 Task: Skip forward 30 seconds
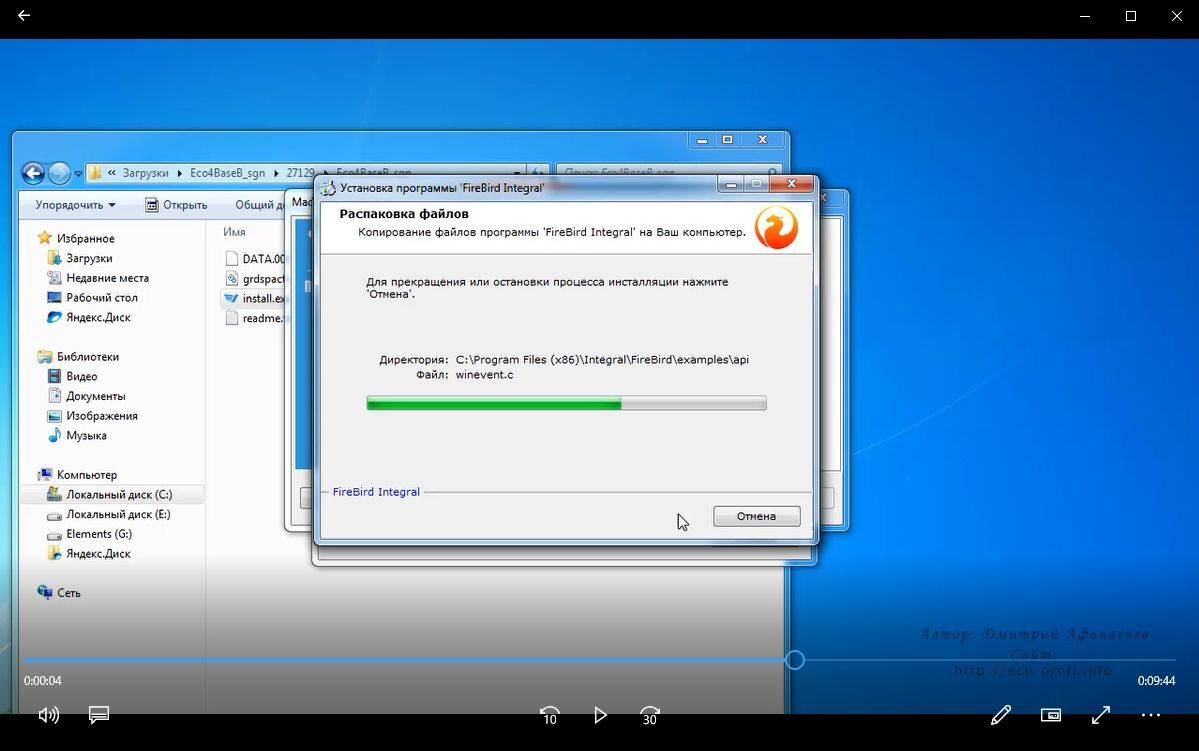650,715
